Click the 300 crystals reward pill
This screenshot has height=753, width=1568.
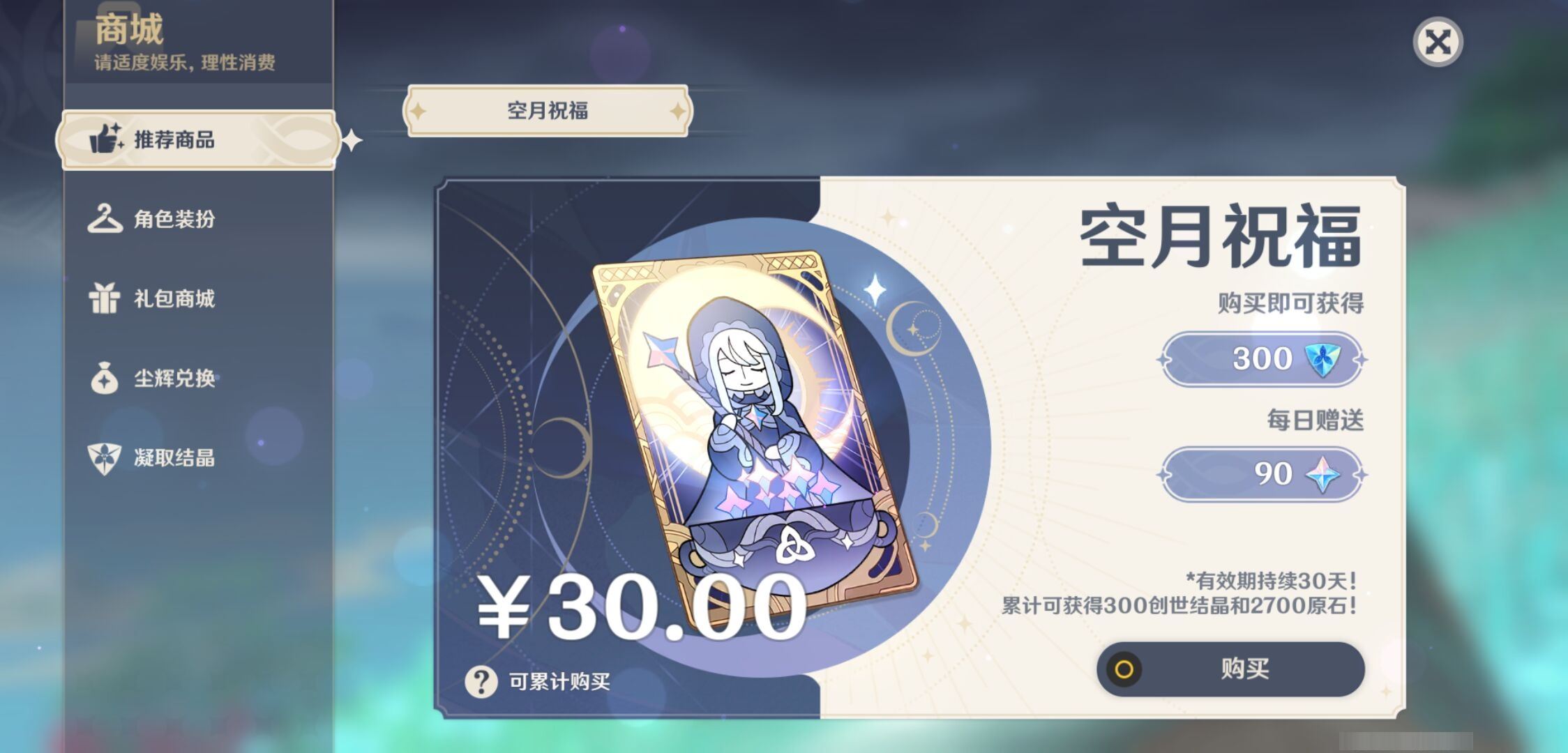pos(1262,359)
